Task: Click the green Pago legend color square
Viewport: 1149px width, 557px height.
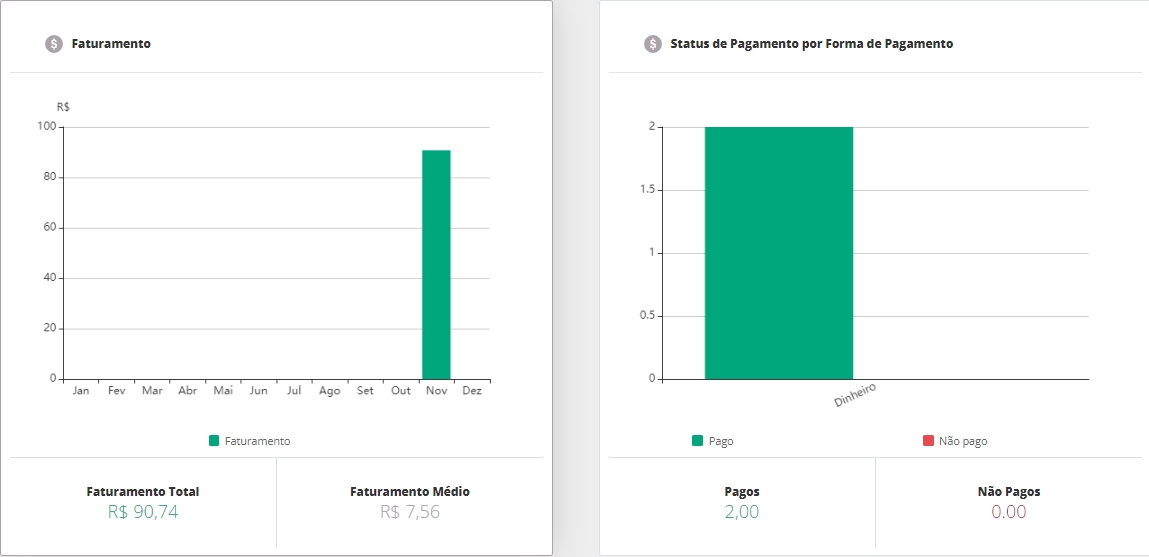Action: pyautogui.click(x=697, y=441)
